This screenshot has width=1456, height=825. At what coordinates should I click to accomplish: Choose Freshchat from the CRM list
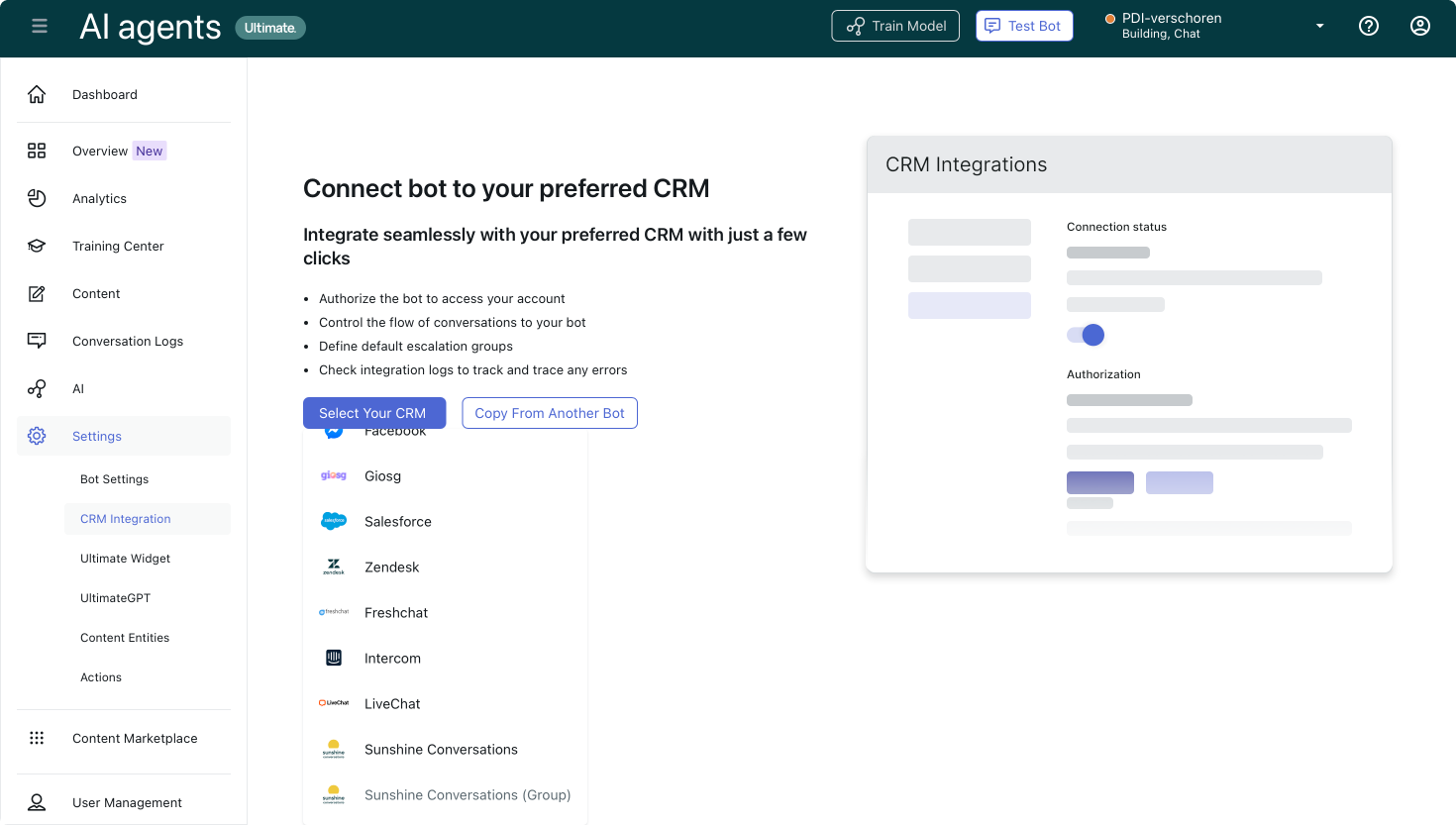tap(446, 612)
